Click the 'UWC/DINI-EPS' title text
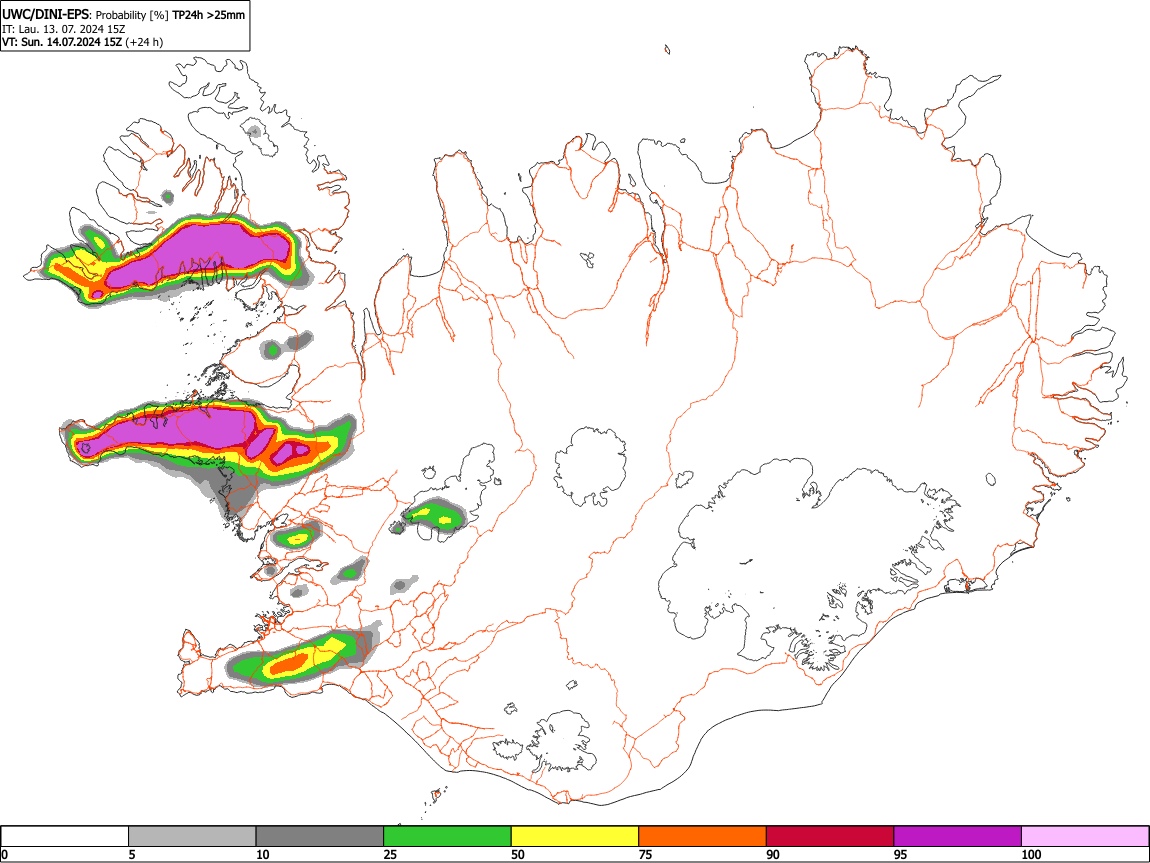Screen dimensions: 1150x863 (x=45, y=14)
